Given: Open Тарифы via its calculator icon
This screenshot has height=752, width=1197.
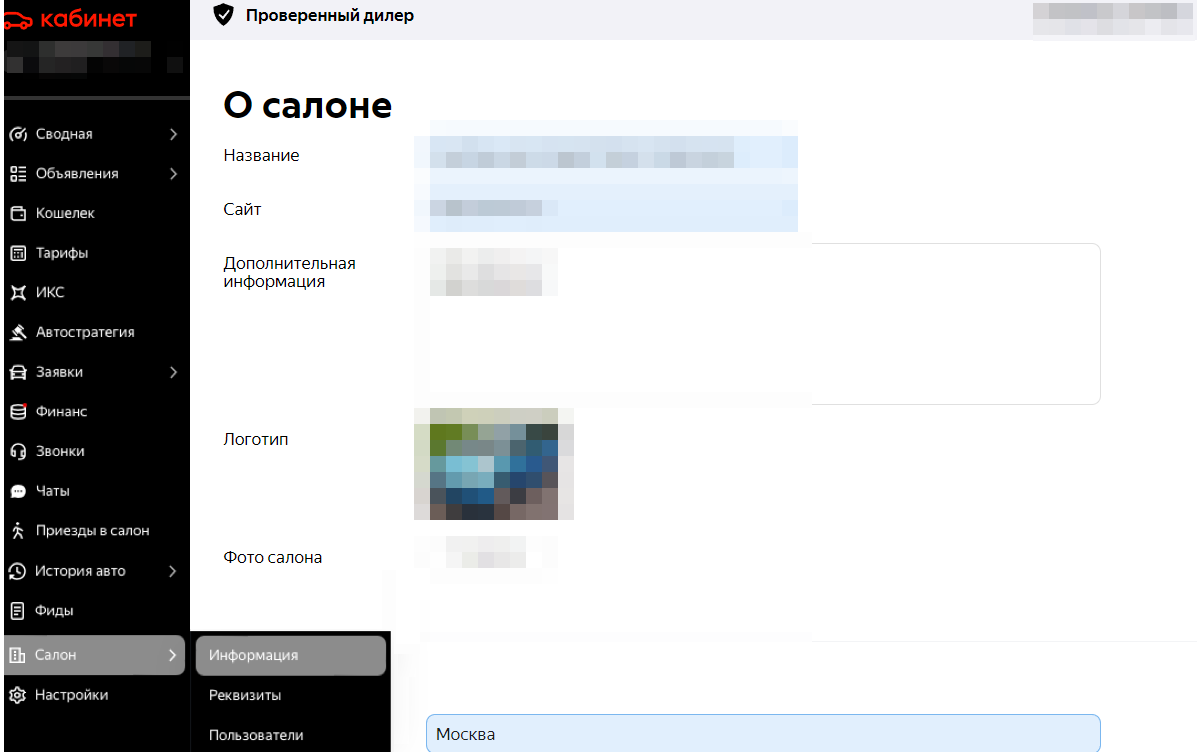Looking at the screenshot, I should pos(17,253).
